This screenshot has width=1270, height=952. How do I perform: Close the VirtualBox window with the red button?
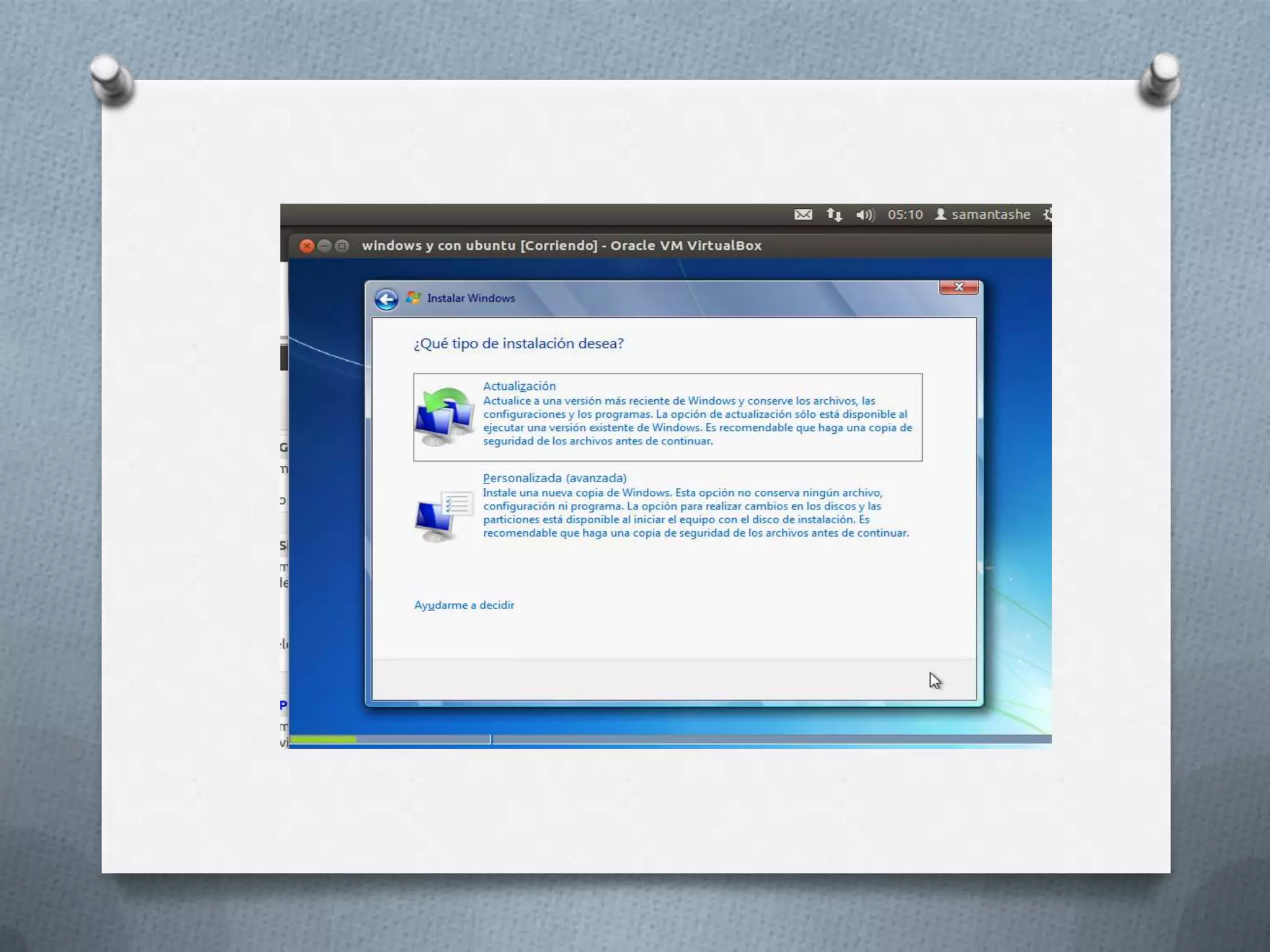pyautogui.click(x=306, y=246)
